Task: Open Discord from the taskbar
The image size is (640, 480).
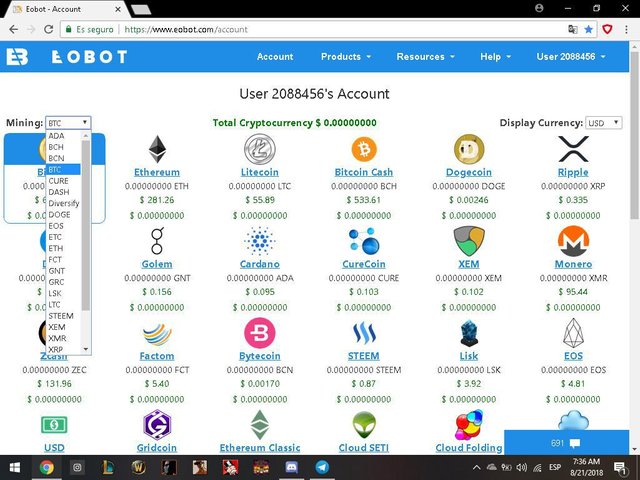Action: click(x=291, y=468)
